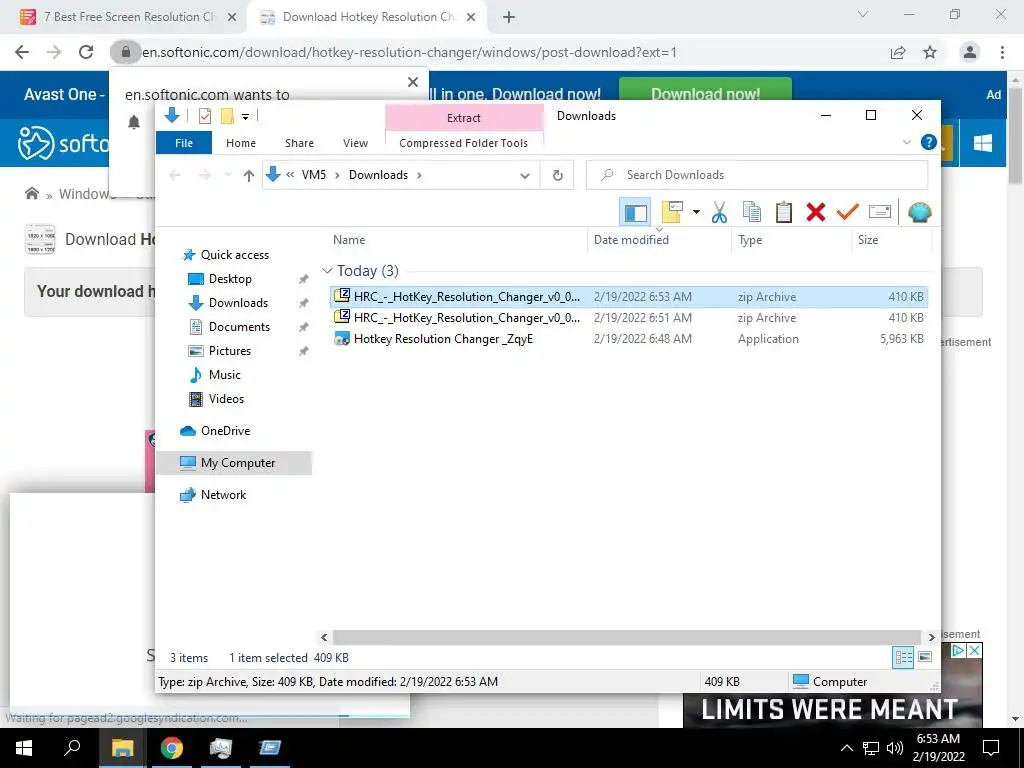Click the chevron after Downloads breadcrumb
Image resolution: width=1024 pixels, height=768 pixels.
point(419,175)
